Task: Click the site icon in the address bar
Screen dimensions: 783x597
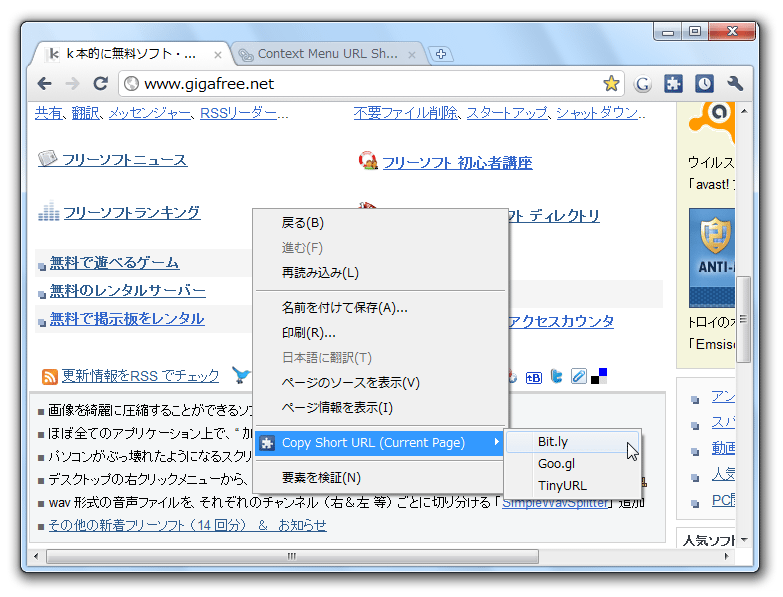Action: pyautogui.click(x=131, y=83)
